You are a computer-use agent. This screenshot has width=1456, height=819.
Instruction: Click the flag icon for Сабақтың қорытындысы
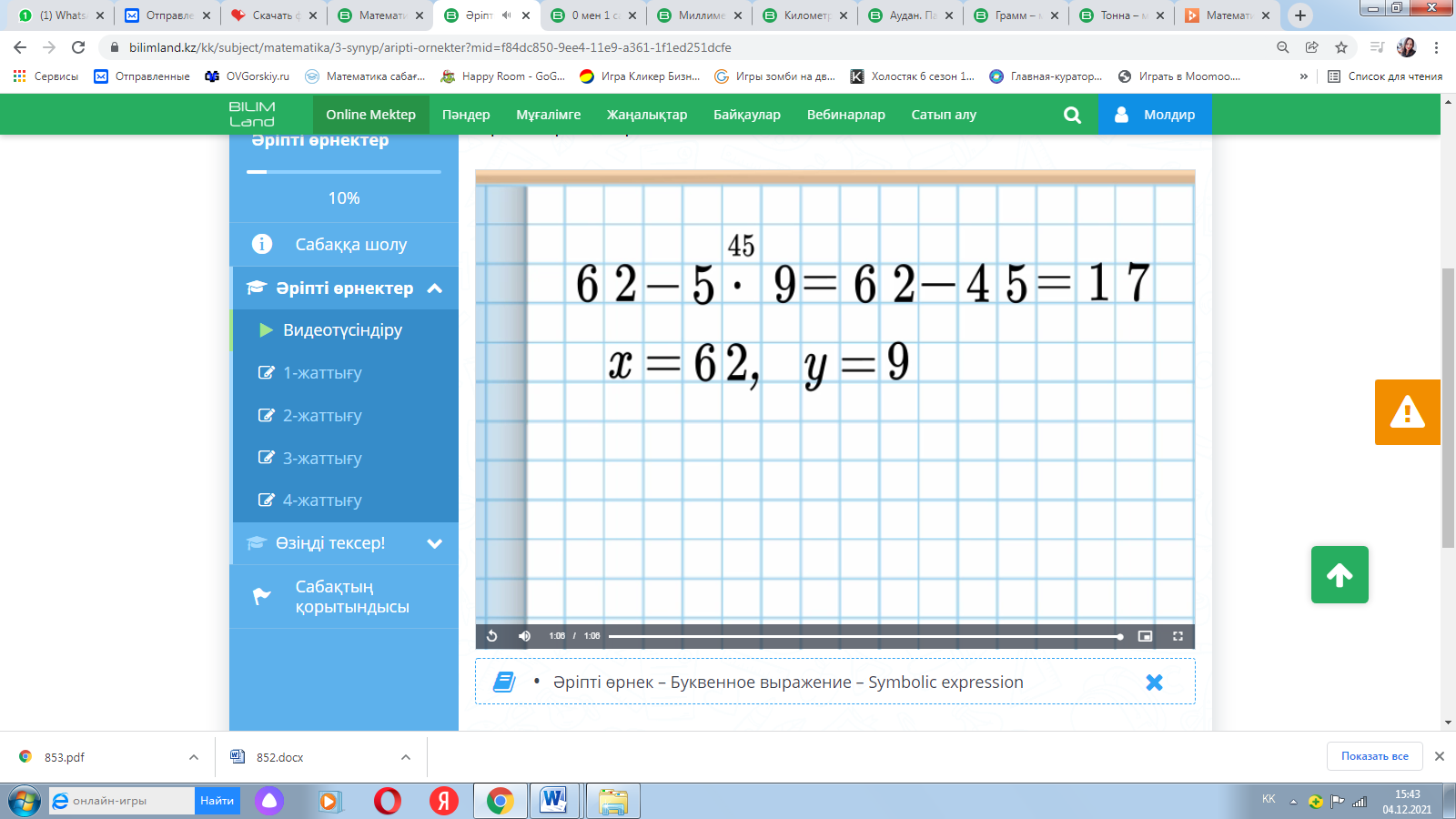(262, 596)
